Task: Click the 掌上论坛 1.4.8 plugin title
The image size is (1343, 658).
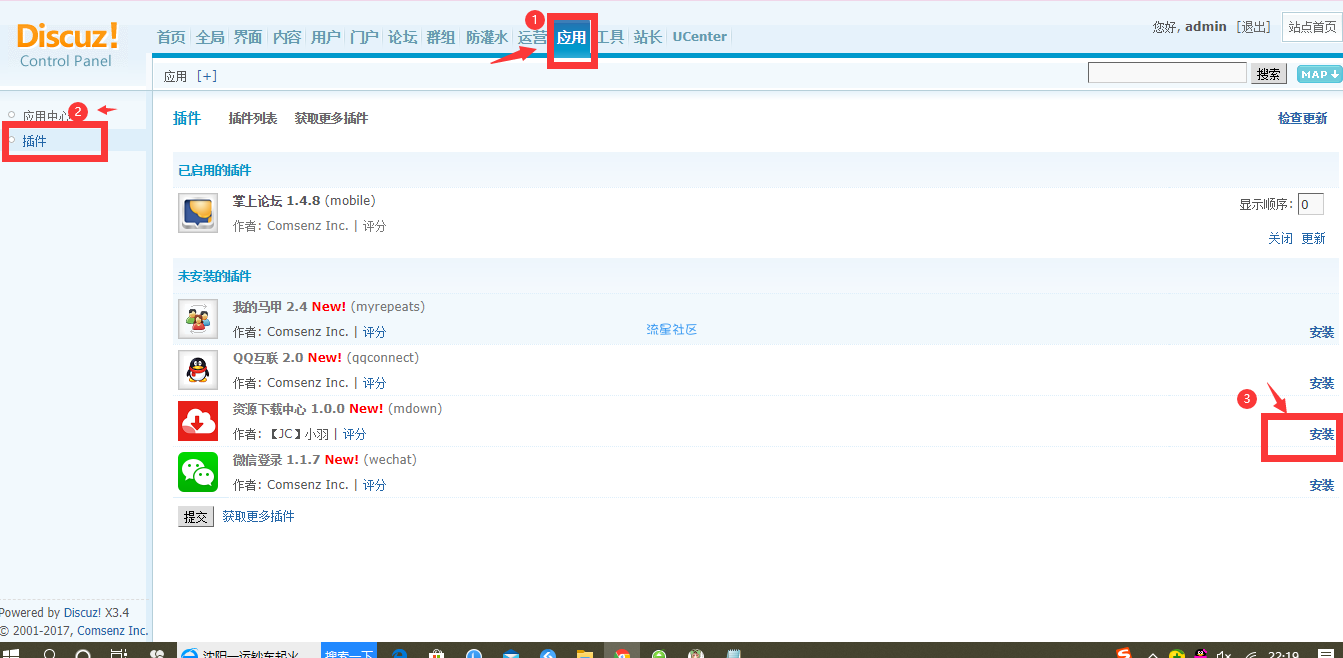Action: pos(277,201)
